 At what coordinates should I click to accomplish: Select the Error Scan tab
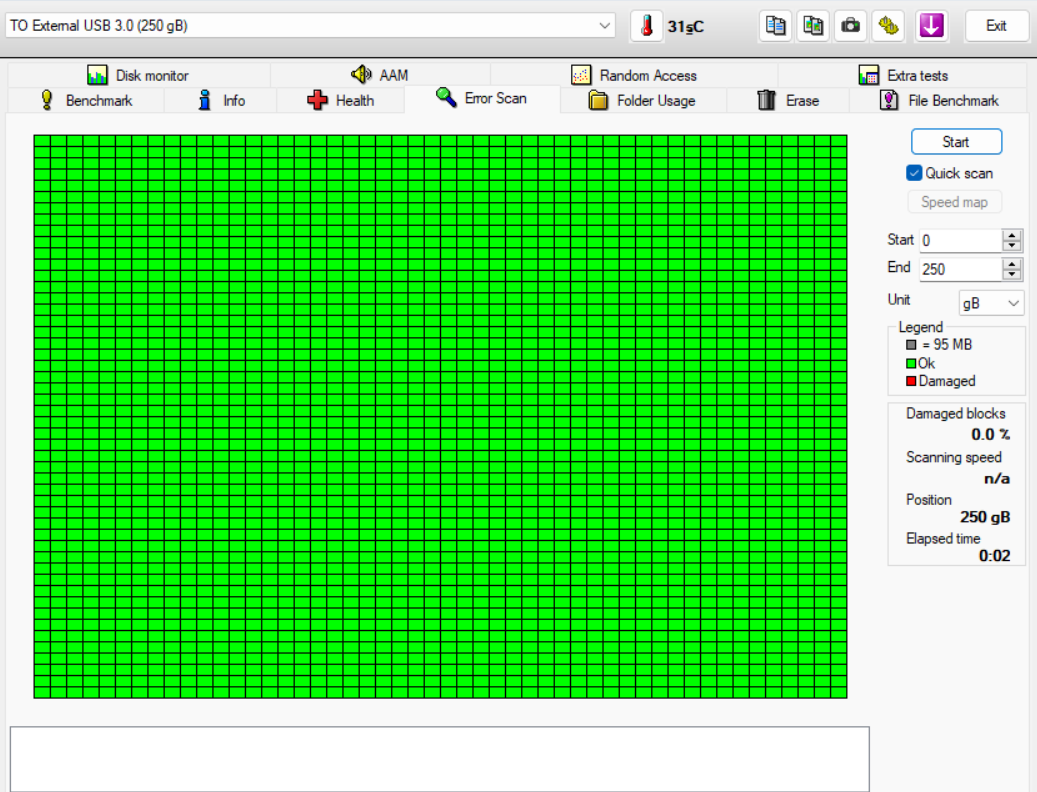(x=481, y=99)
